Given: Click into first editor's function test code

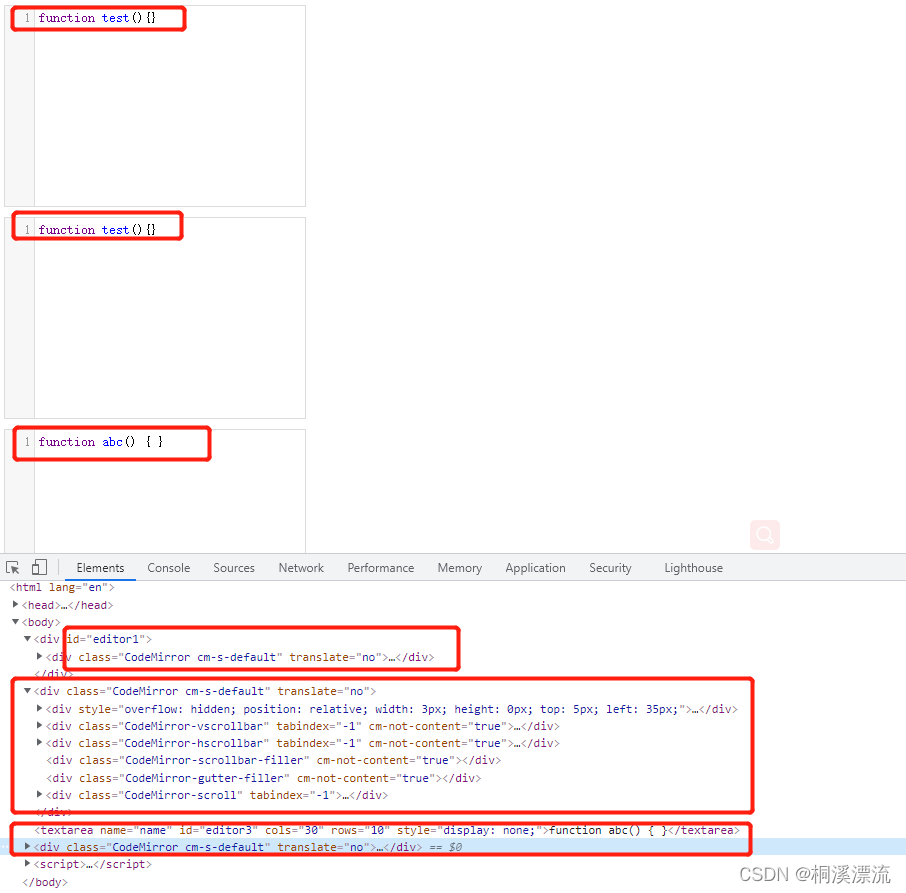Looking at the screenshot, I should coord(97,18).
